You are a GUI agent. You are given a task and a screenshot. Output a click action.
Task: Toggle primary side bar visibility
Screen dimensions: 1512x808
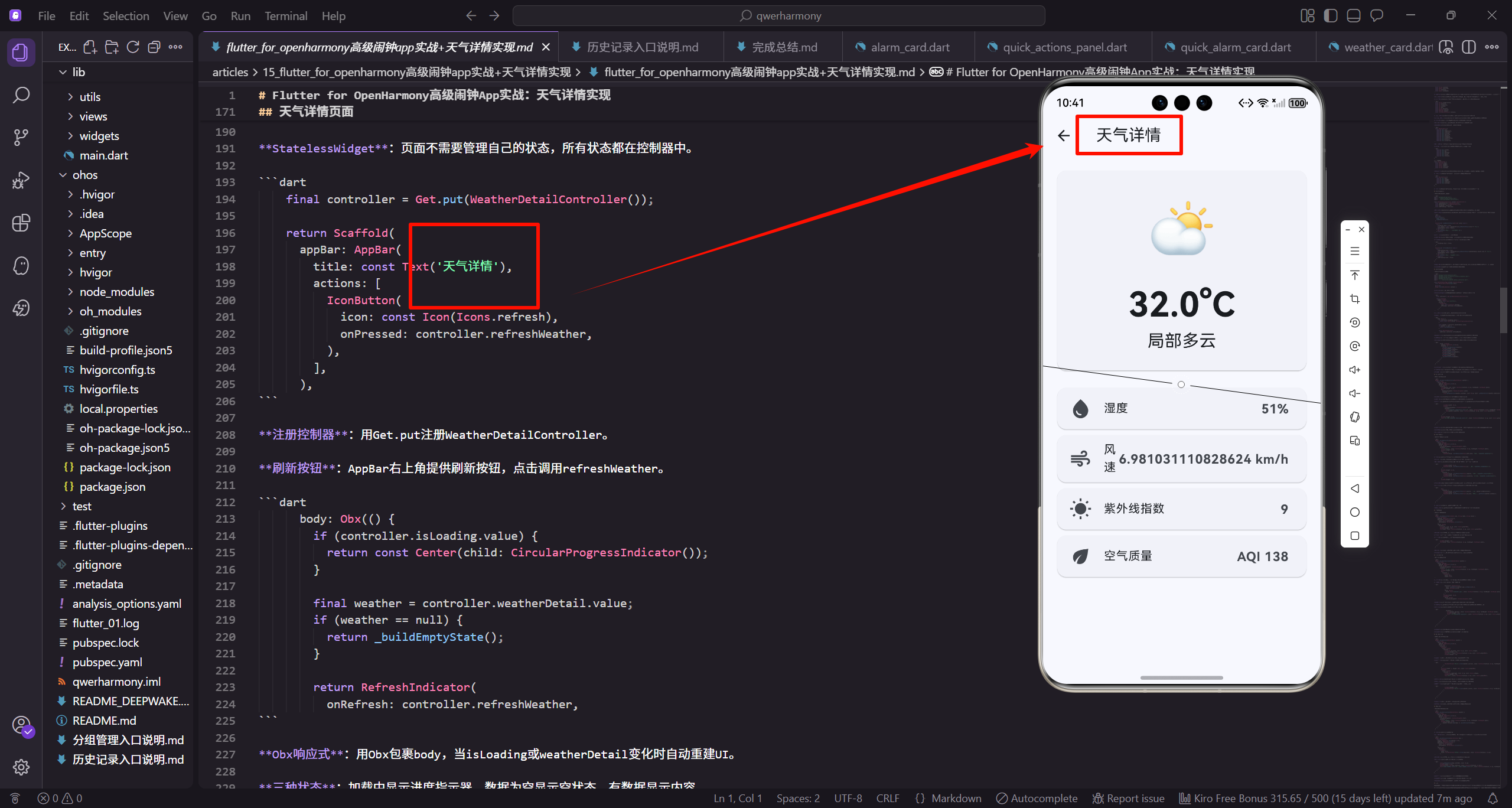click(1331, 16)
